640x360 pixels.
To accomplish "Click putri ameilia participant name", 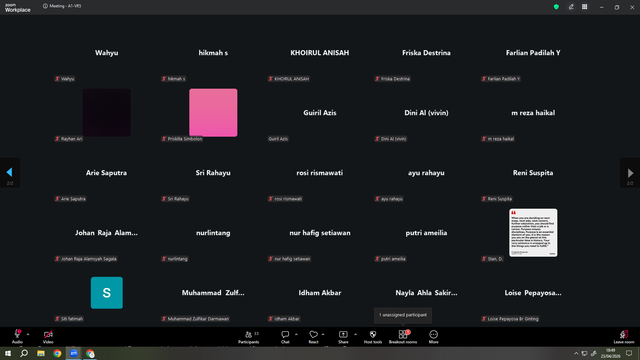I will 426,233.
